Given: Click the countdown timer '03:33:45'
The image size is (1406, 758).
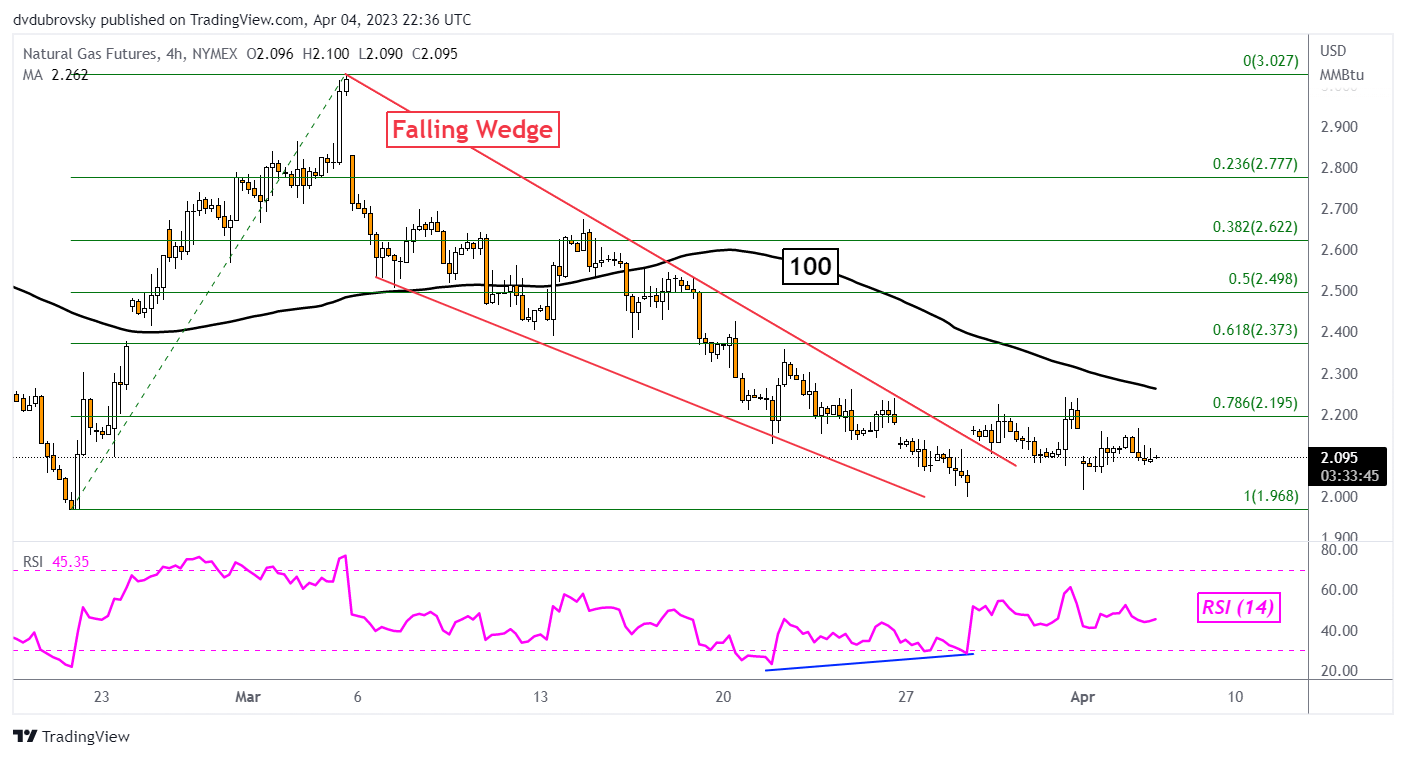Looking at the screenshot, I should [1349, 476].
